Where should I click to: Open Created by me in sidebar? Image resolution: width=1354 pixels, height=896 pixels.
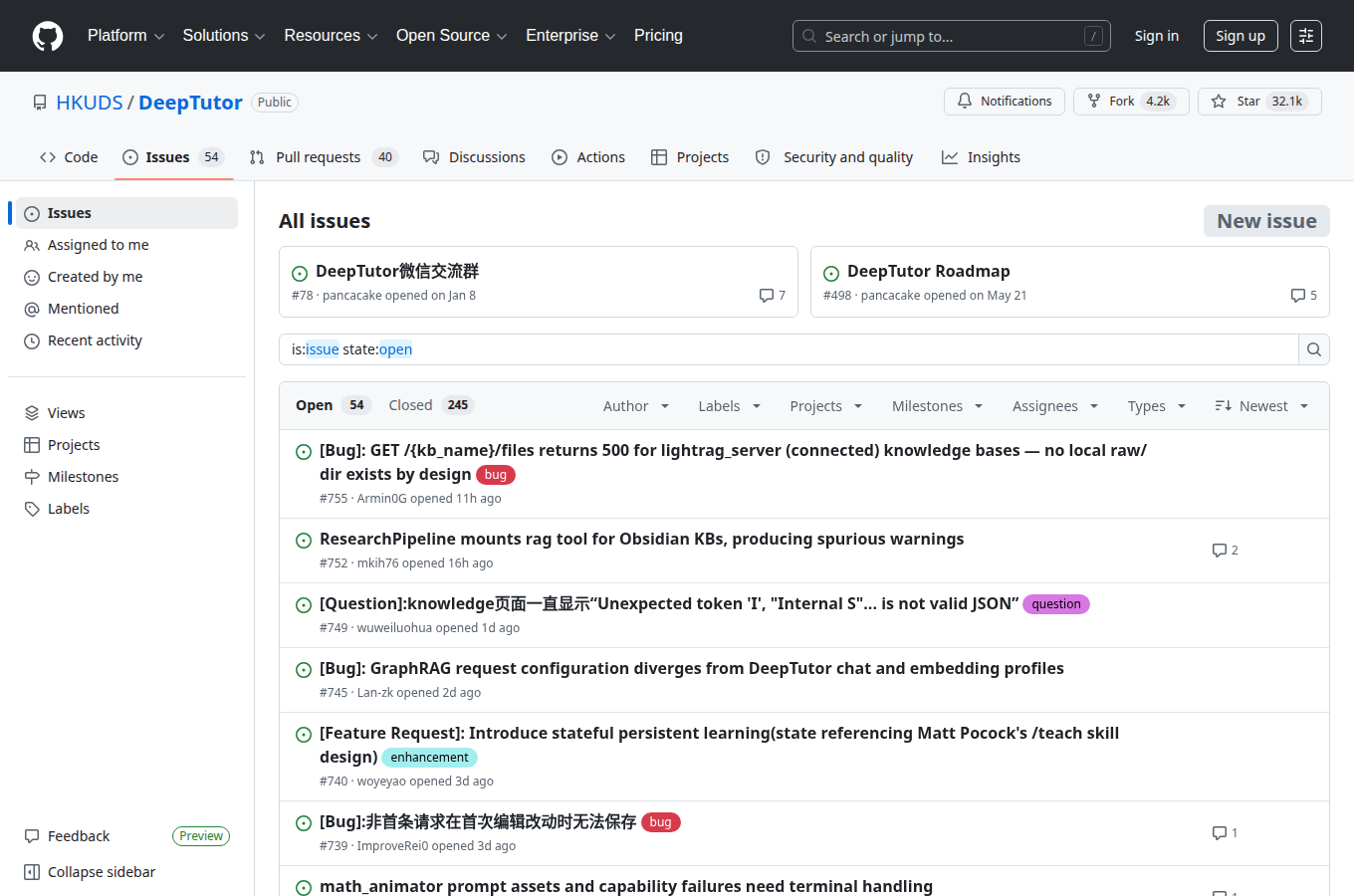(126, 277)
